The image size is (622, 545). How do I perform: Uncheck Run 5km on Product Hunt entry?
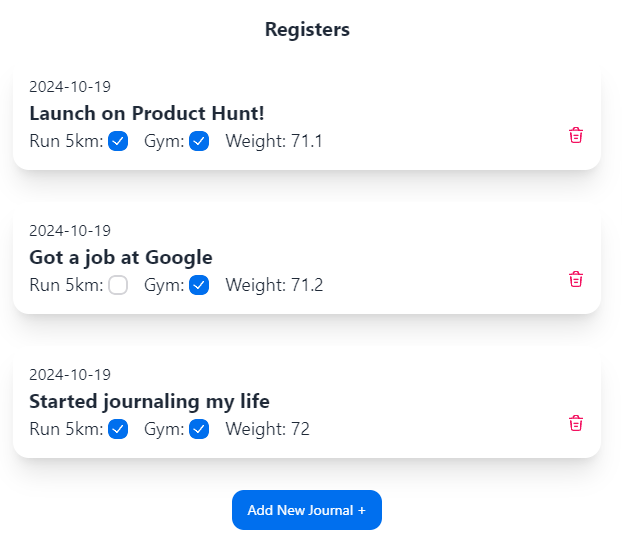tap(118, 141)
